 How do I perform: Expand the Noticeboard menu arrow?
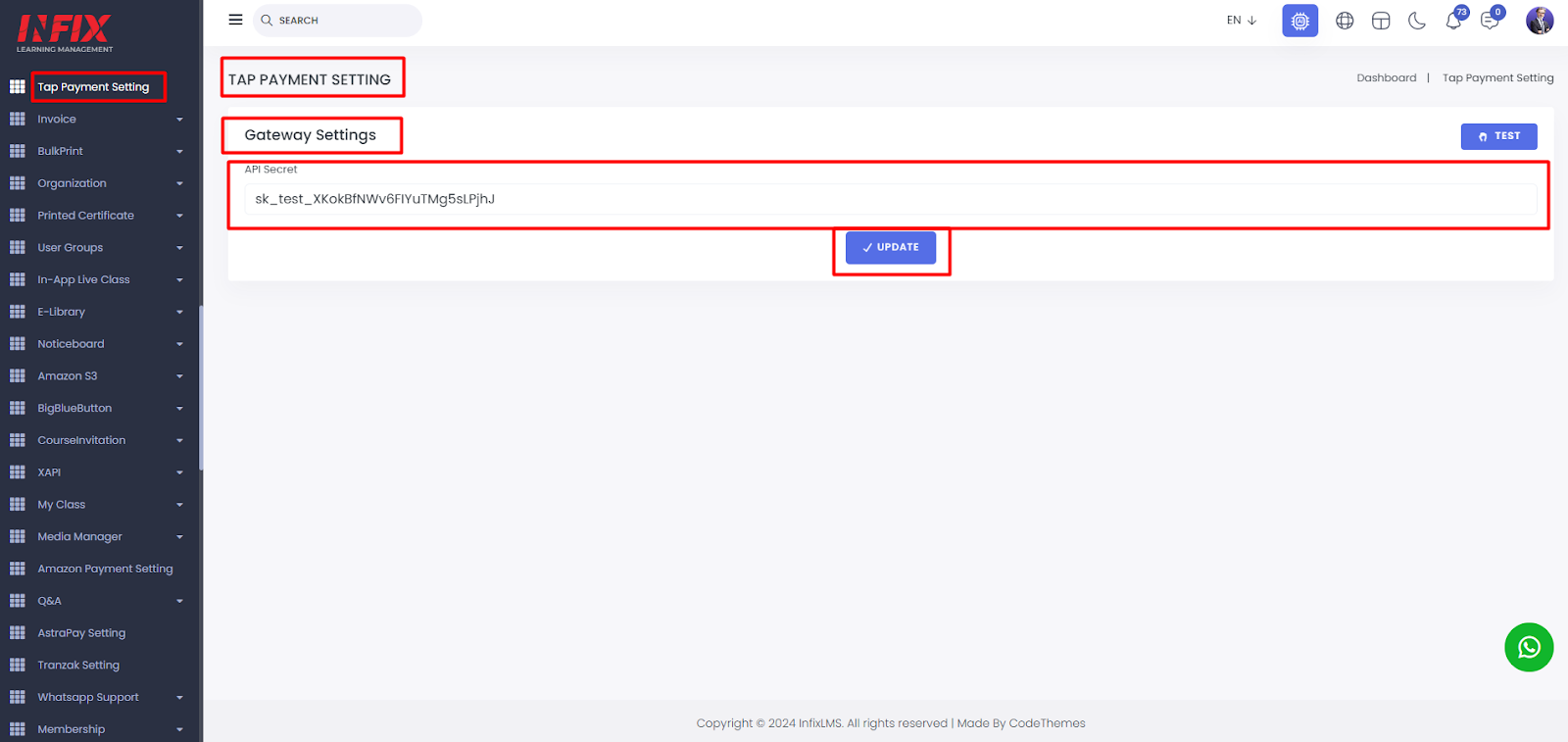(x=179, y=344)
